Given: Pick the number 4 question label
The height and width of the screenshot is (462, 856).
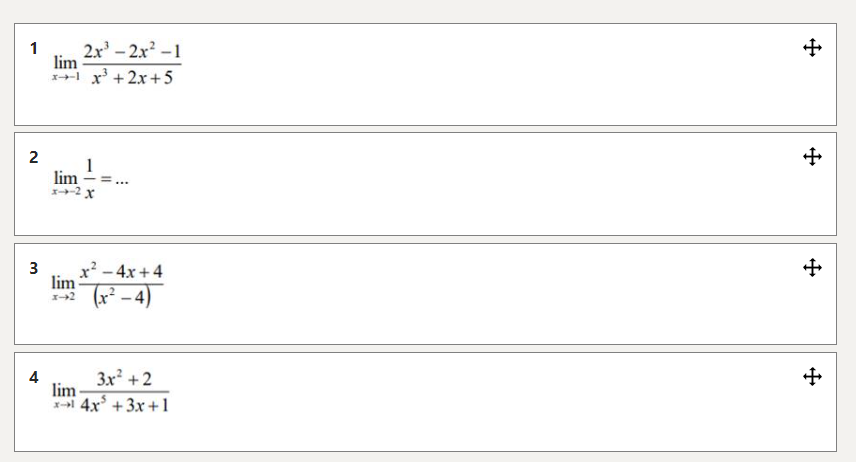Looking at the screenshot, I should pos(34,378).
